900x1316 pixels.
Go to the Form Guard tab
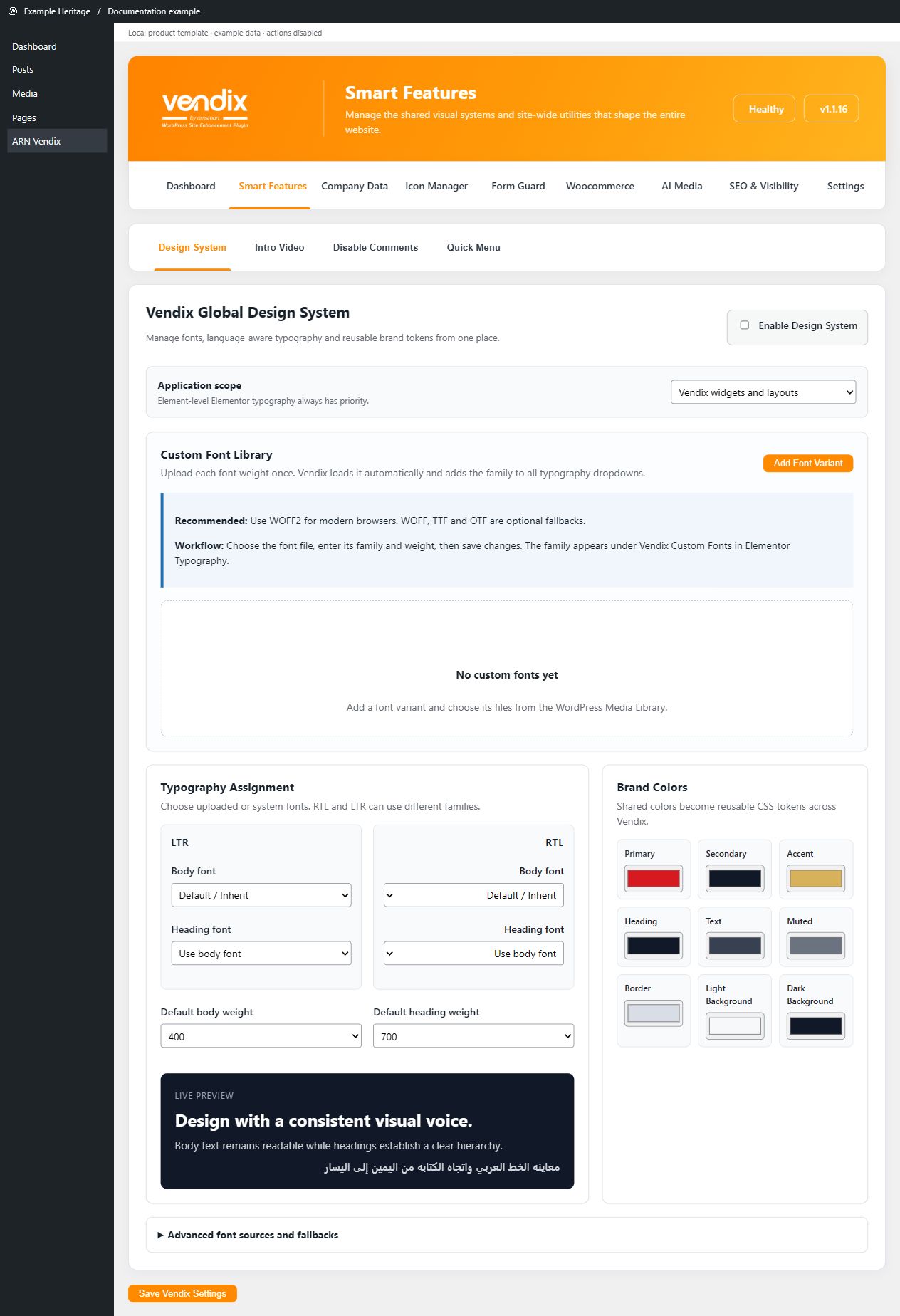518,186
